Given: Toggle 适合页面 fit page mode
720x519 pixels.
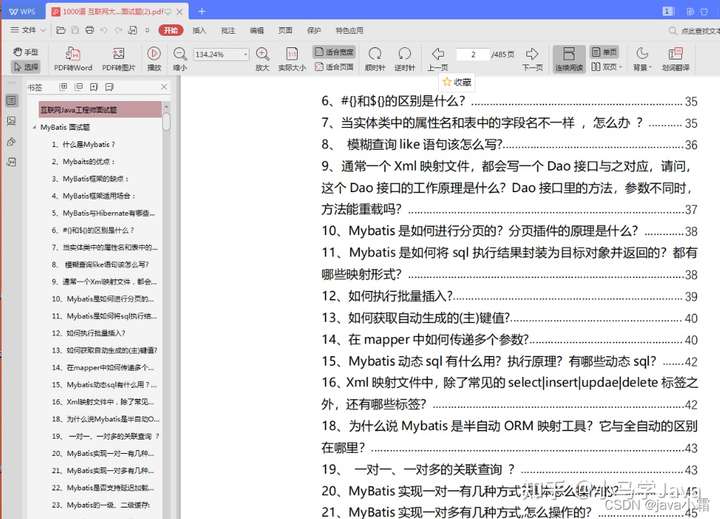Looking at the screenshot, I should tap(334, 67).
